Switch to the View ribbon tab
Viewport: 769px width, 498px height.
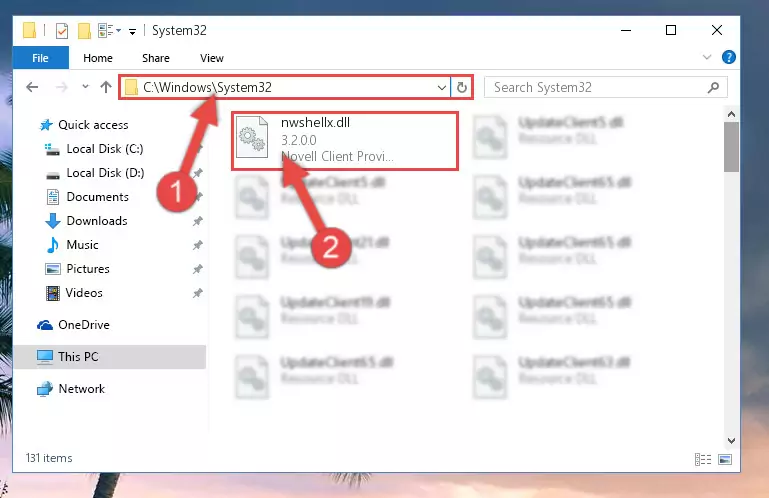(x=211, y=58)
